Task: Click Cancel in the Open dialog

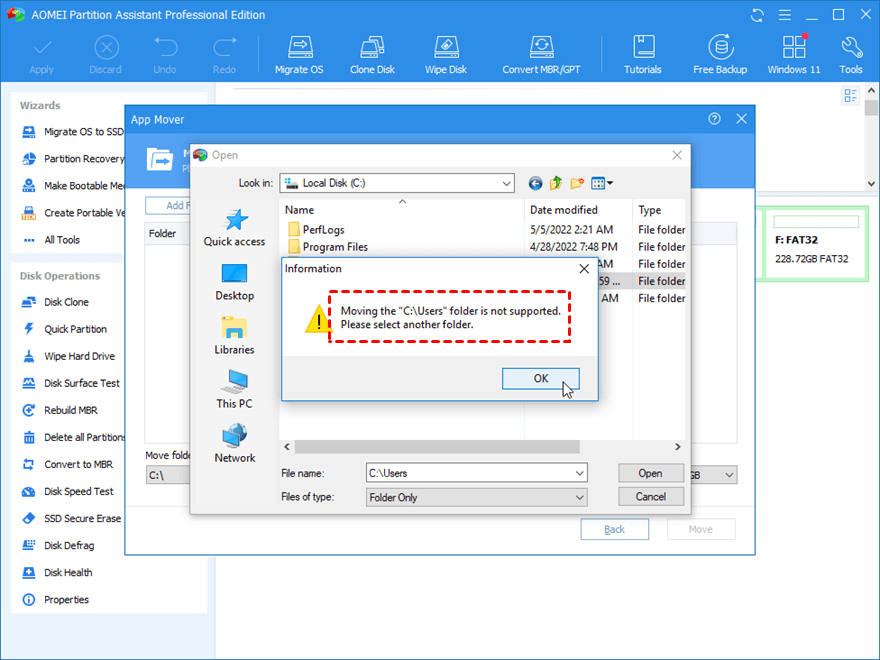Action: [651, 497]
